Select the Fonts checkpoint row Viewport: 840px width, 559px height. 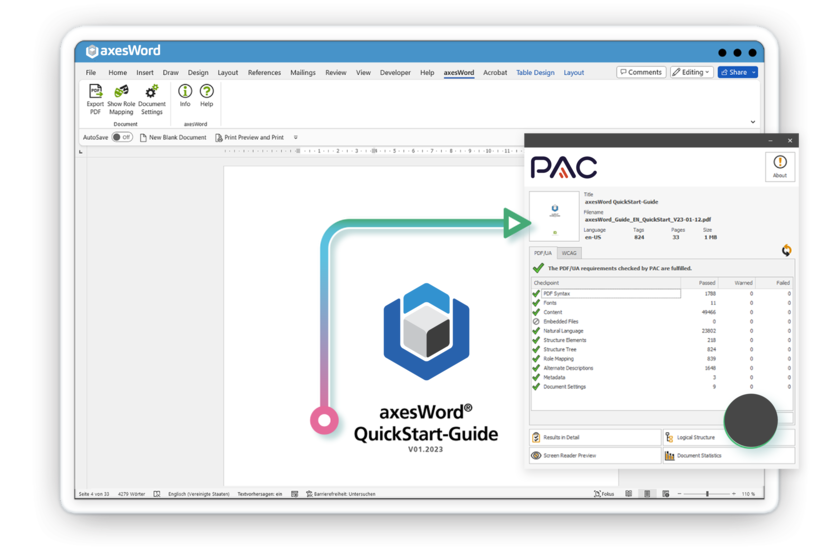tap(662, 303)
